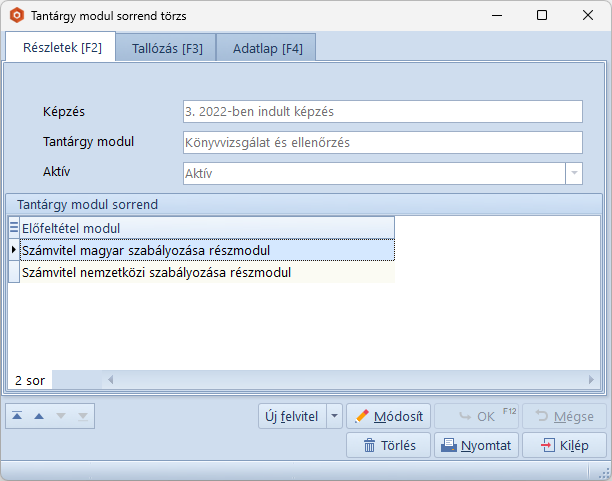Jump to first record navigation arrow

coord(18,416)
